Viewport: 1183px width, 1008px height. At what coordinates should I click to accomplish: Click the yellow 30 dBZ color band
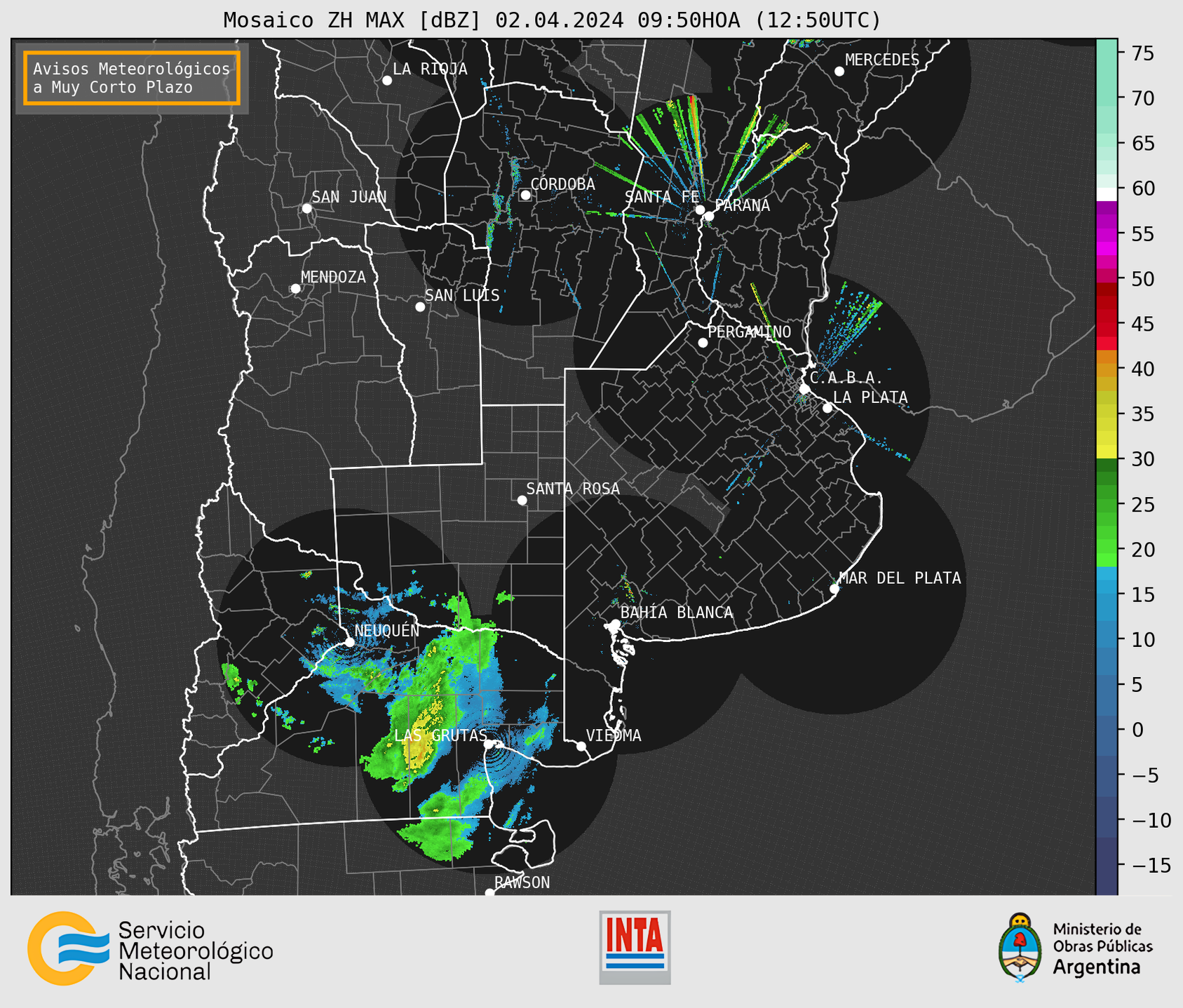1107,452
